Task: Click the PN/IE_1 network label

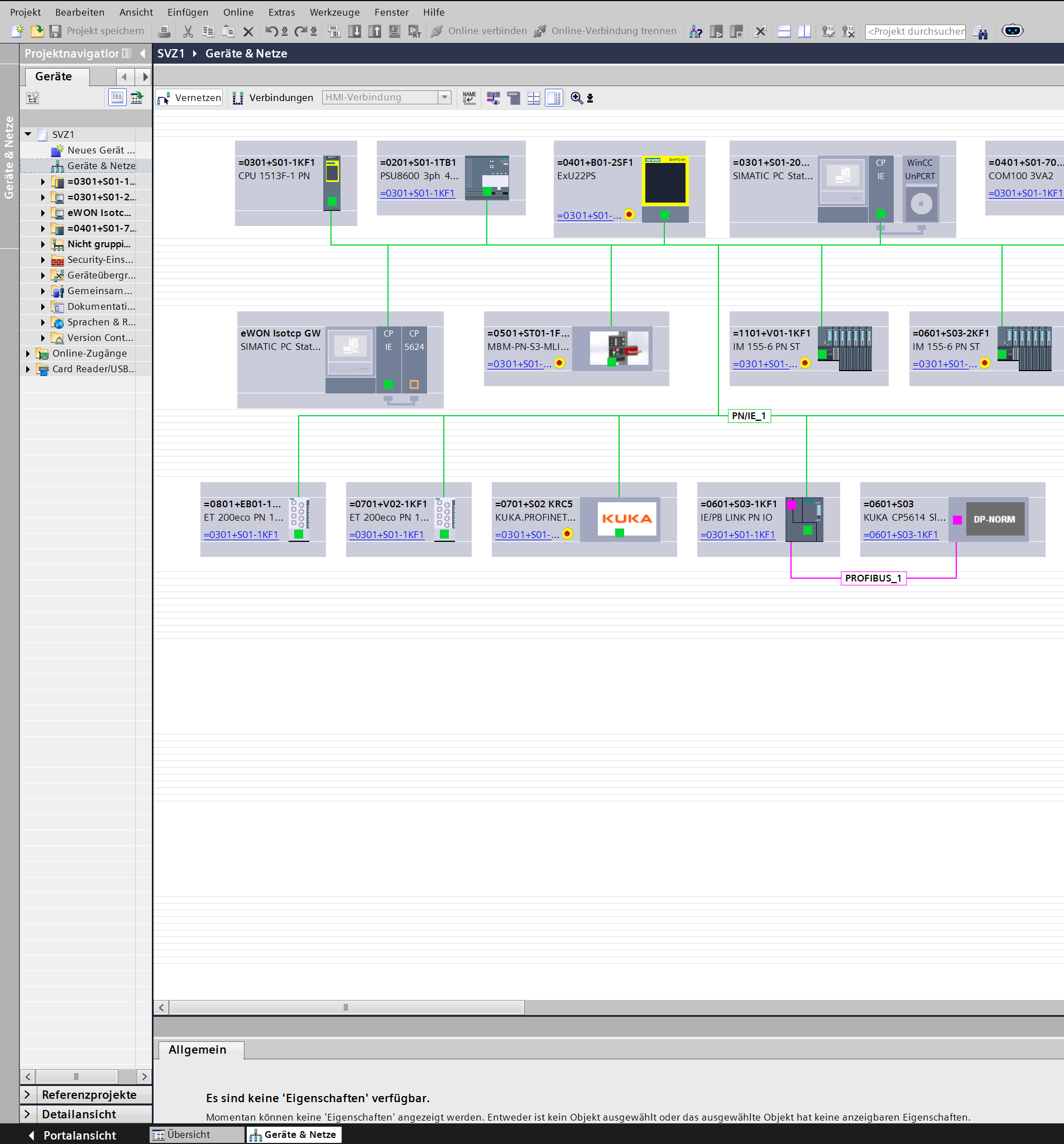Action: click(749, 416)
